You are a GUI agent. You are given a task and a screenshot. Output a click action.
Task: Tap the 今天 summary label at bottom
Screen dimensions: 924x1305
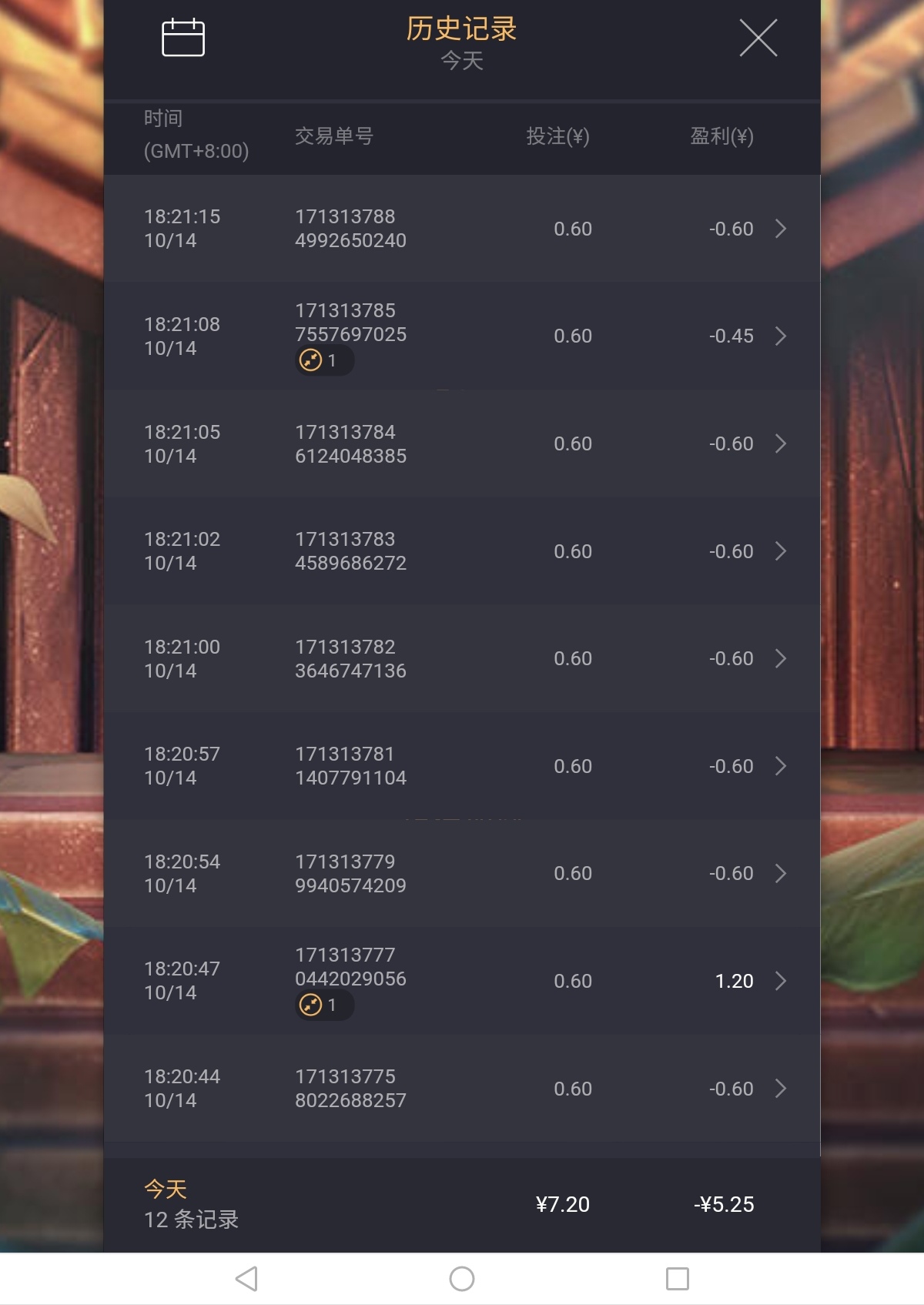(166, 1189)
